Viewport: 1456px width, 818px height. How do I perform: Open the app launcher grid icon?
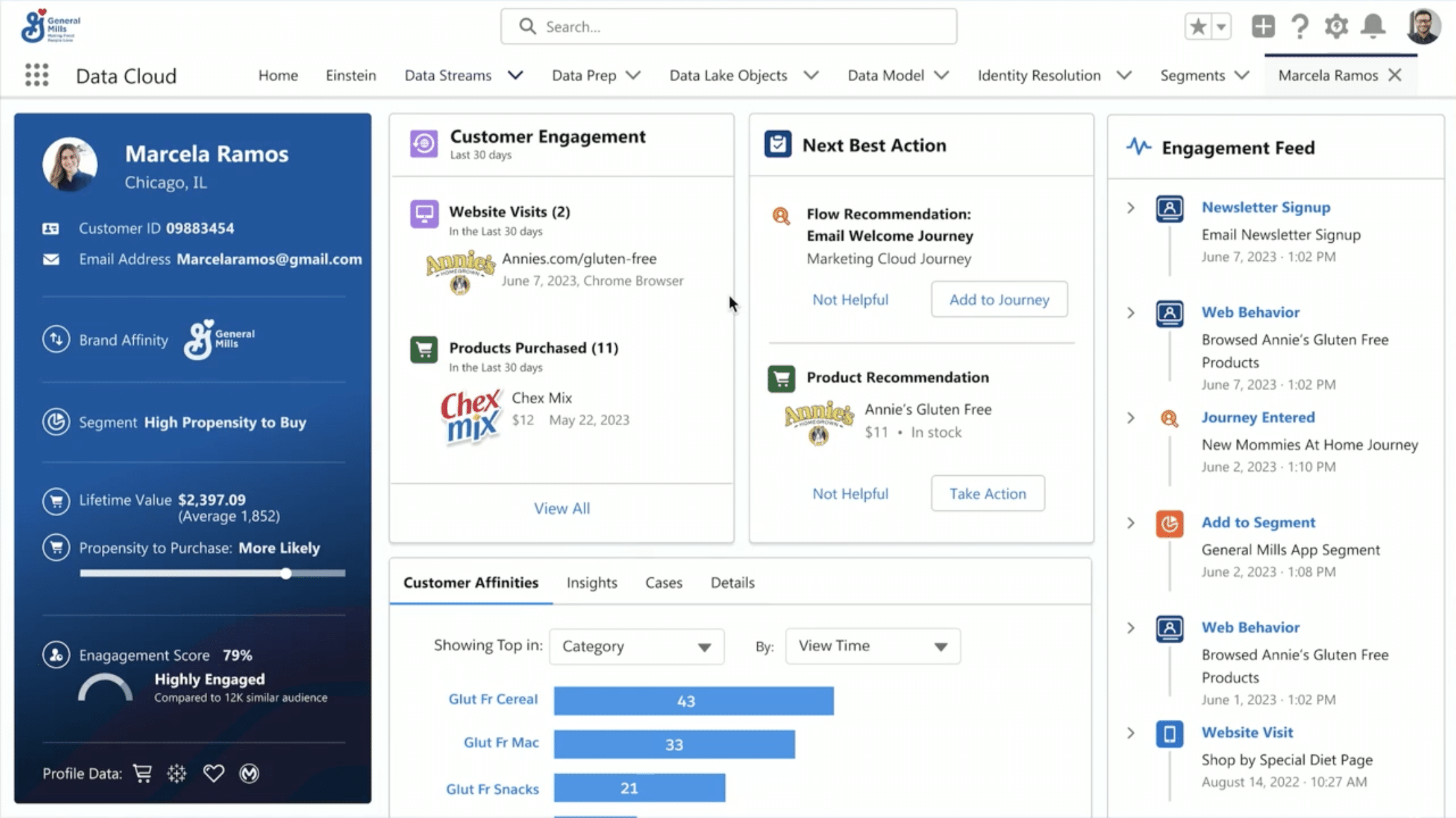point(37,75)
